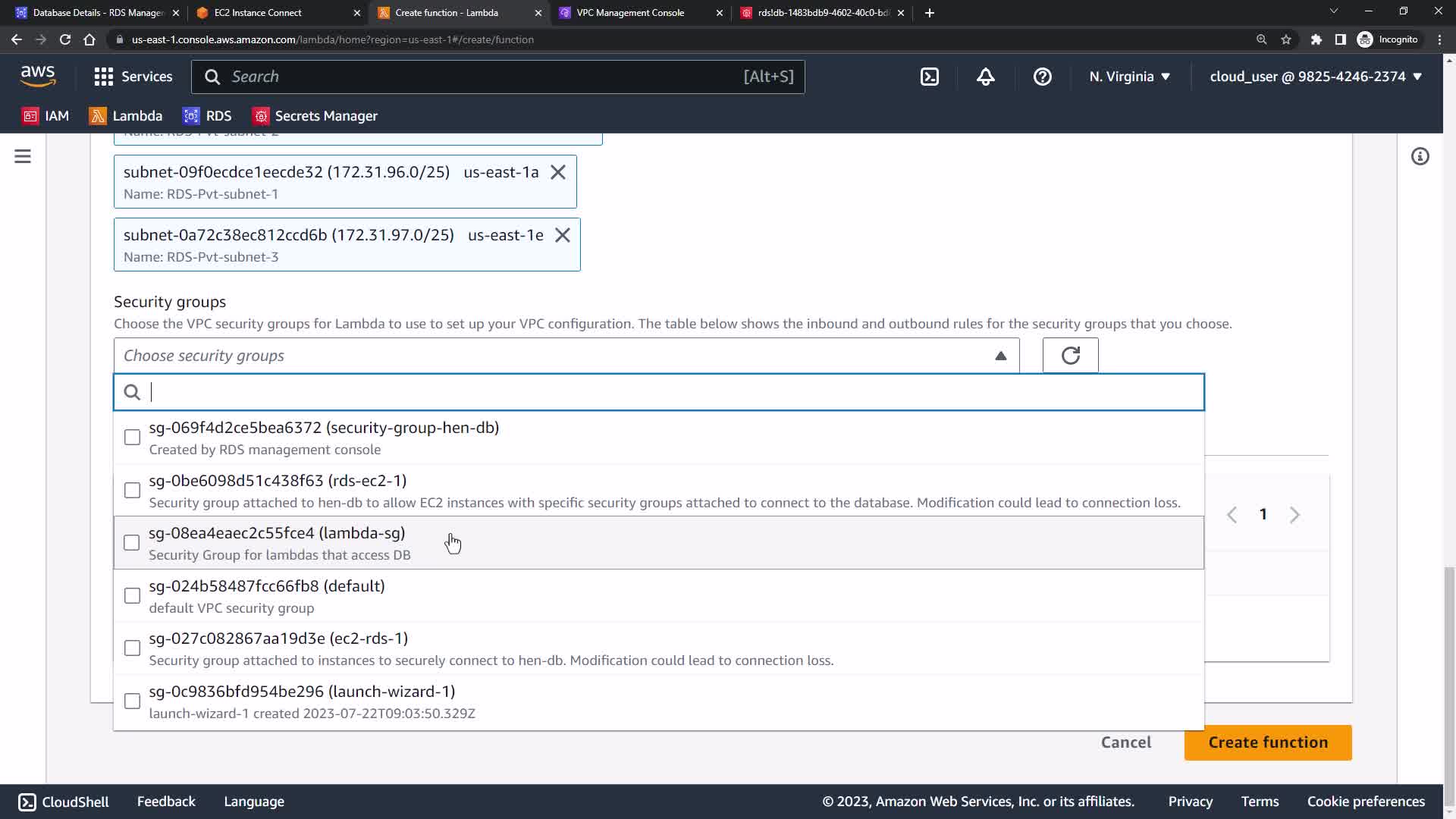
Task: Open the RDS shortcut in favorites bar
Action: [208, 116]
